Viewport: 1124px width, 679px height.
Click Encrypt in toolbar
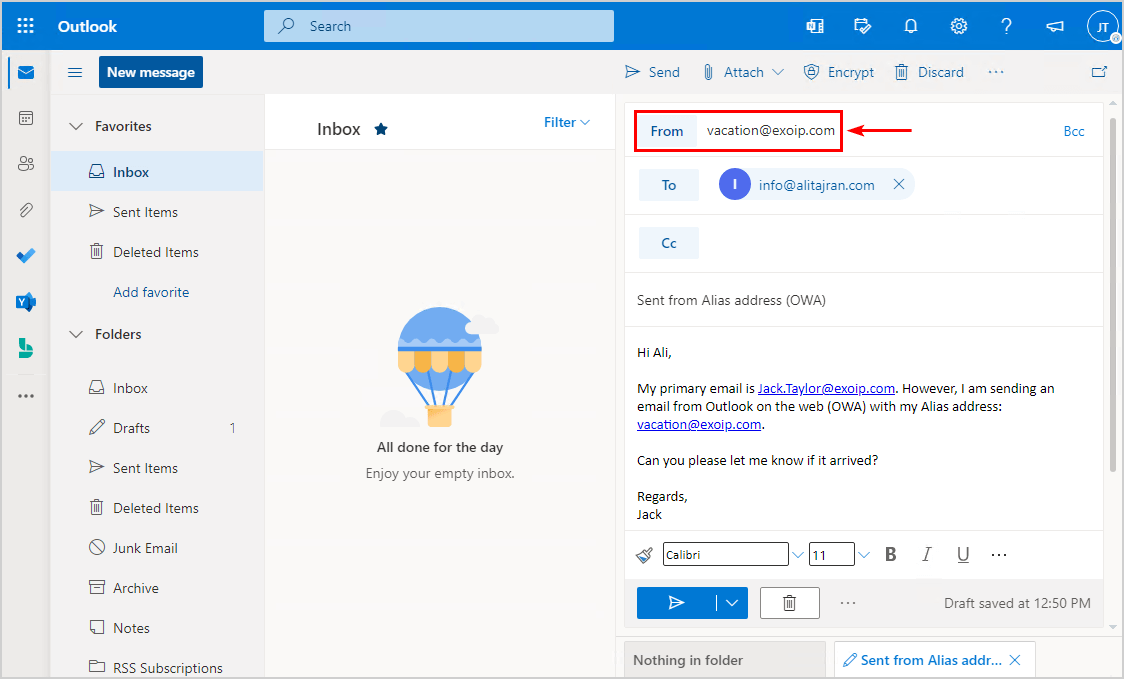[x=839, y=72]
